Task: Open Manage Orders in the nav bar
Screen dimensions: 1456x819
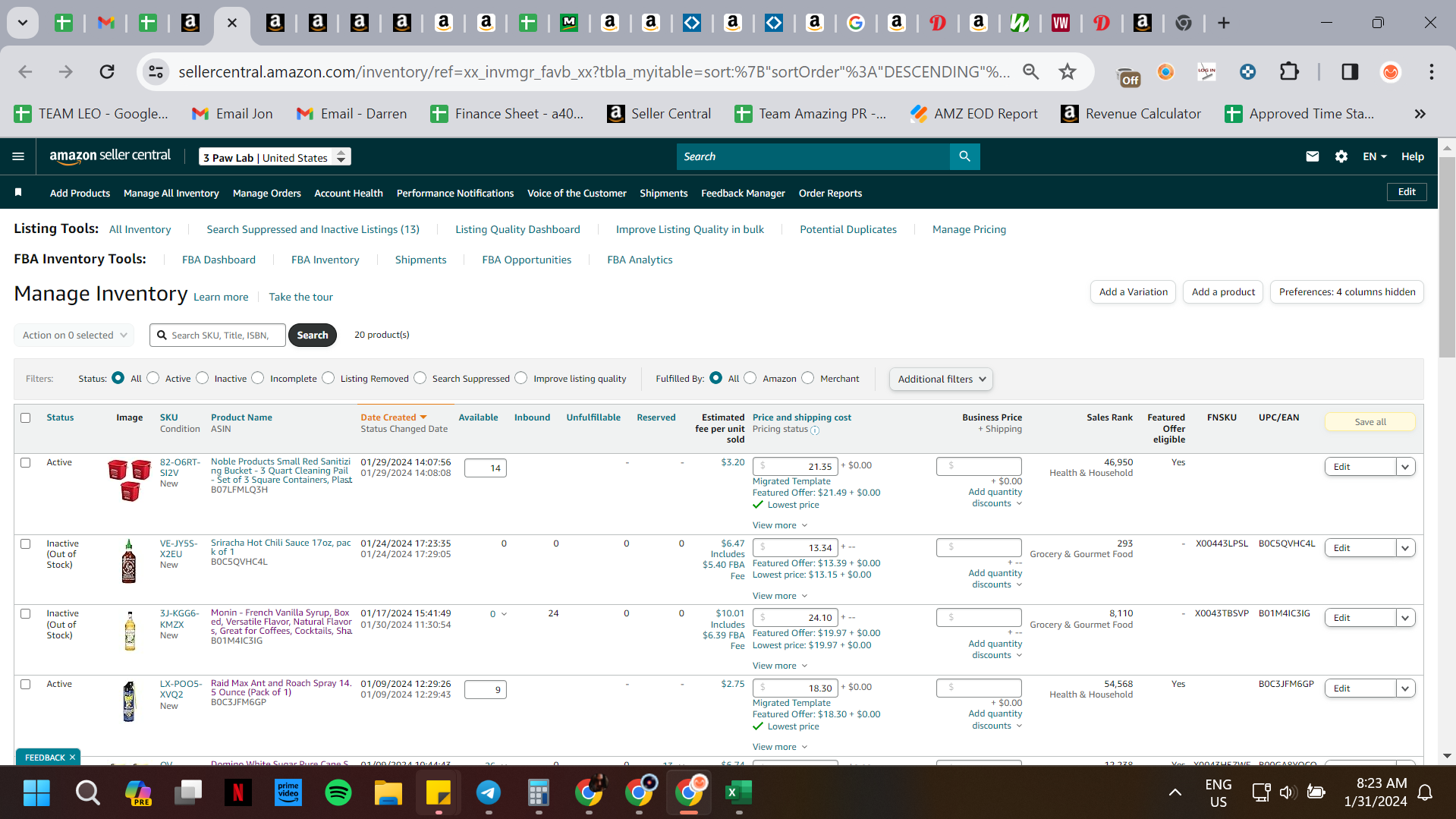Action: [x=267, y=193]
